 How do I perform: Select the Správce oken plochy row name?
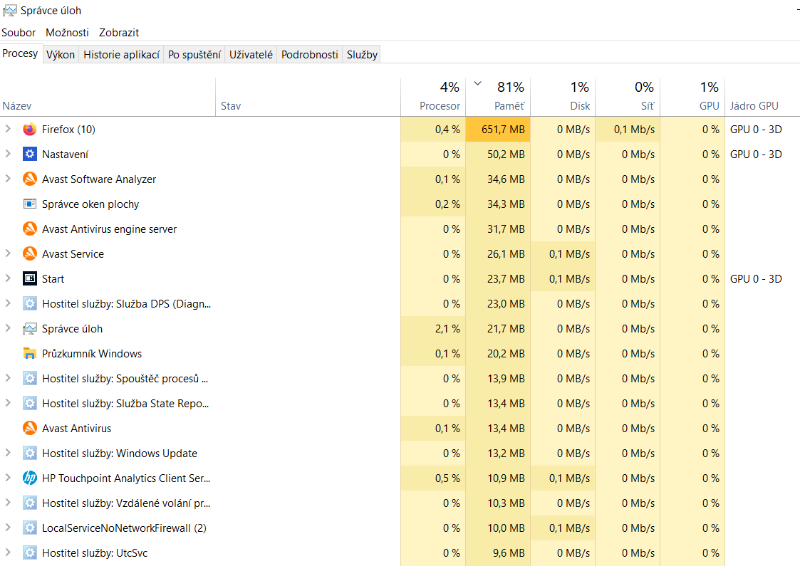[x=90, y=204]
